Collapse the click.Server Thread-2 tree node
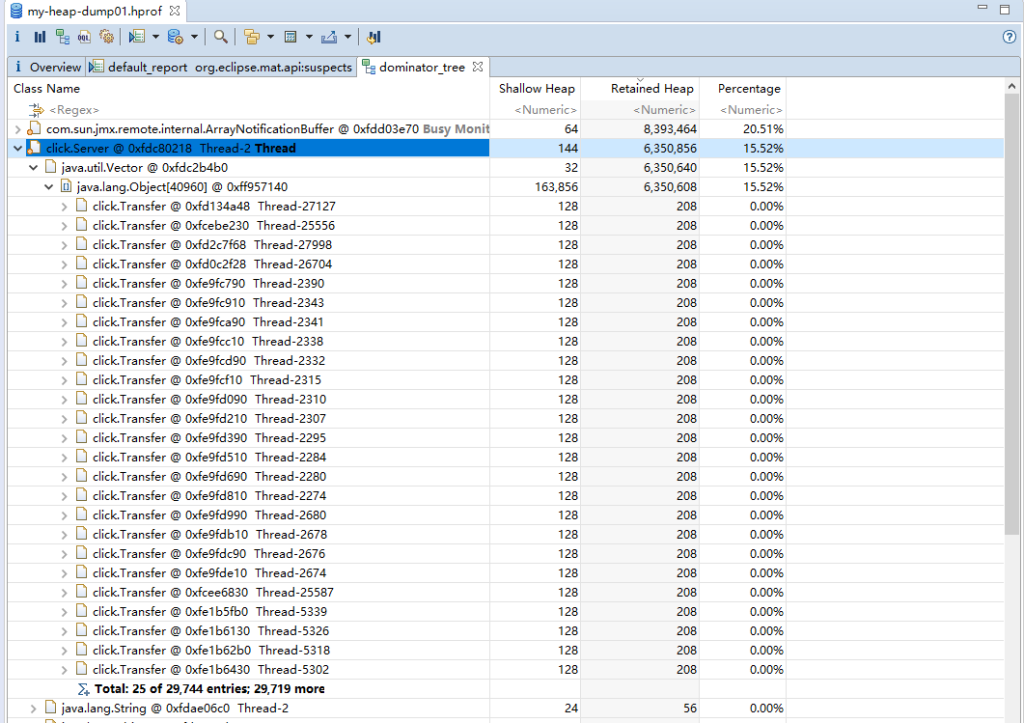Viewport: 1024px width, 723px height. 18,149
